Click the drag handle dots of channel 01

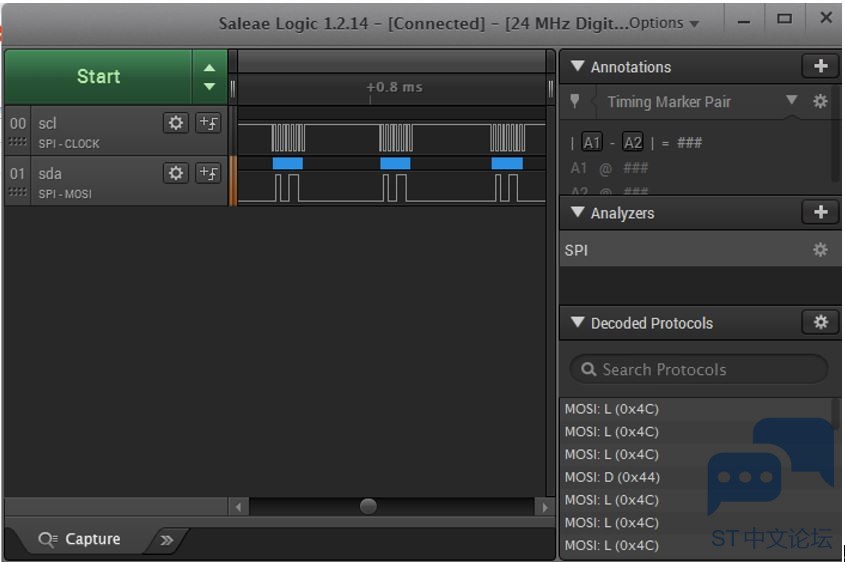17,191
